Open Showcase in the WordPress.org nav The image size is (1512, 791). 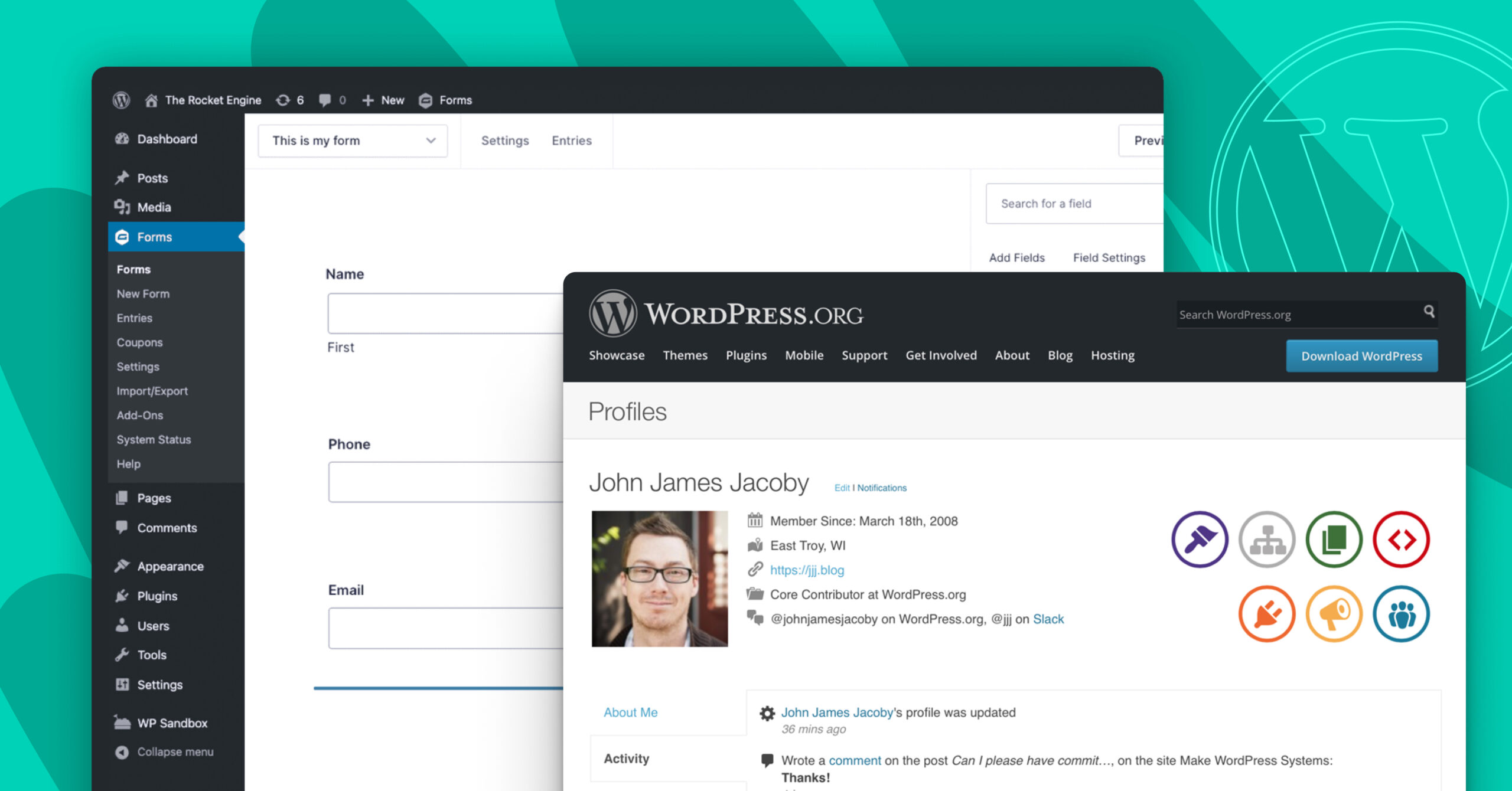click(x=617, y=355)
